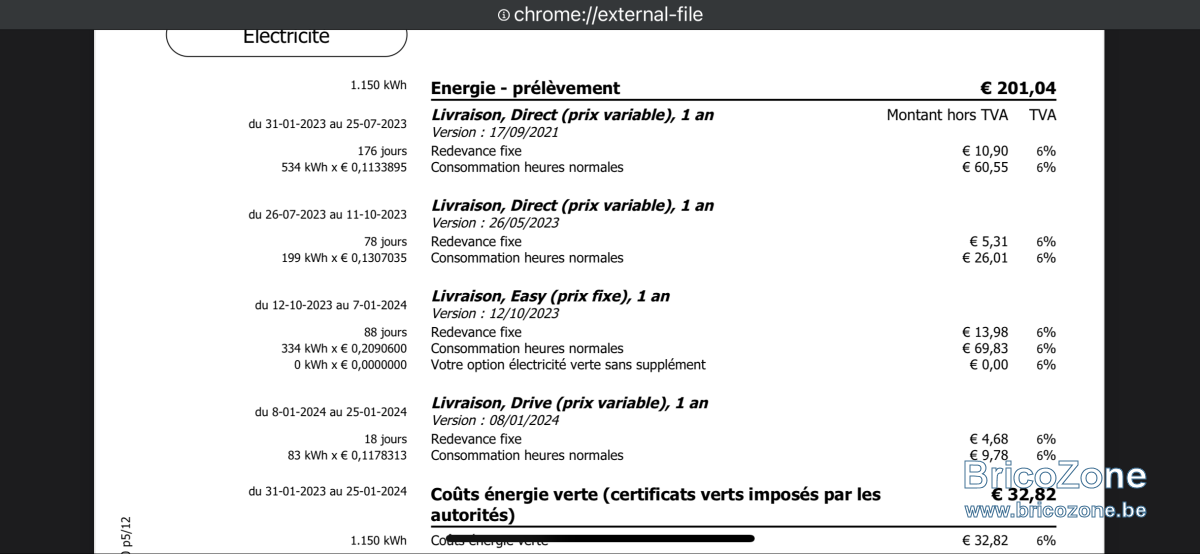Click Livraison Direct title above Version 26/05/2023
Screen dimensions: 1200x554
[x=572, y=205]
